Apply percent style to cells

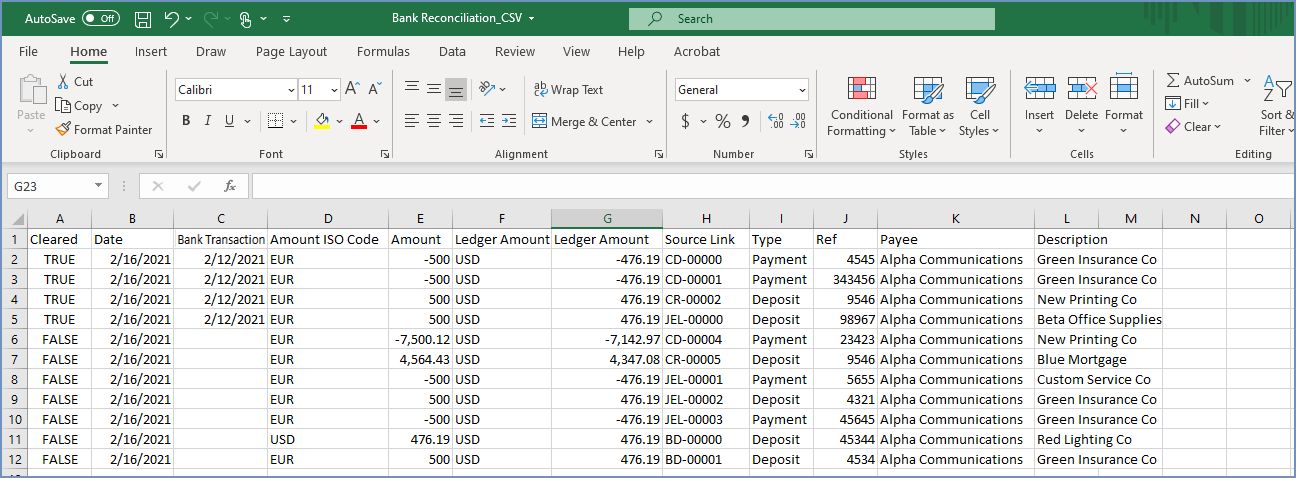pyautogui.click(x=722, y=121)
